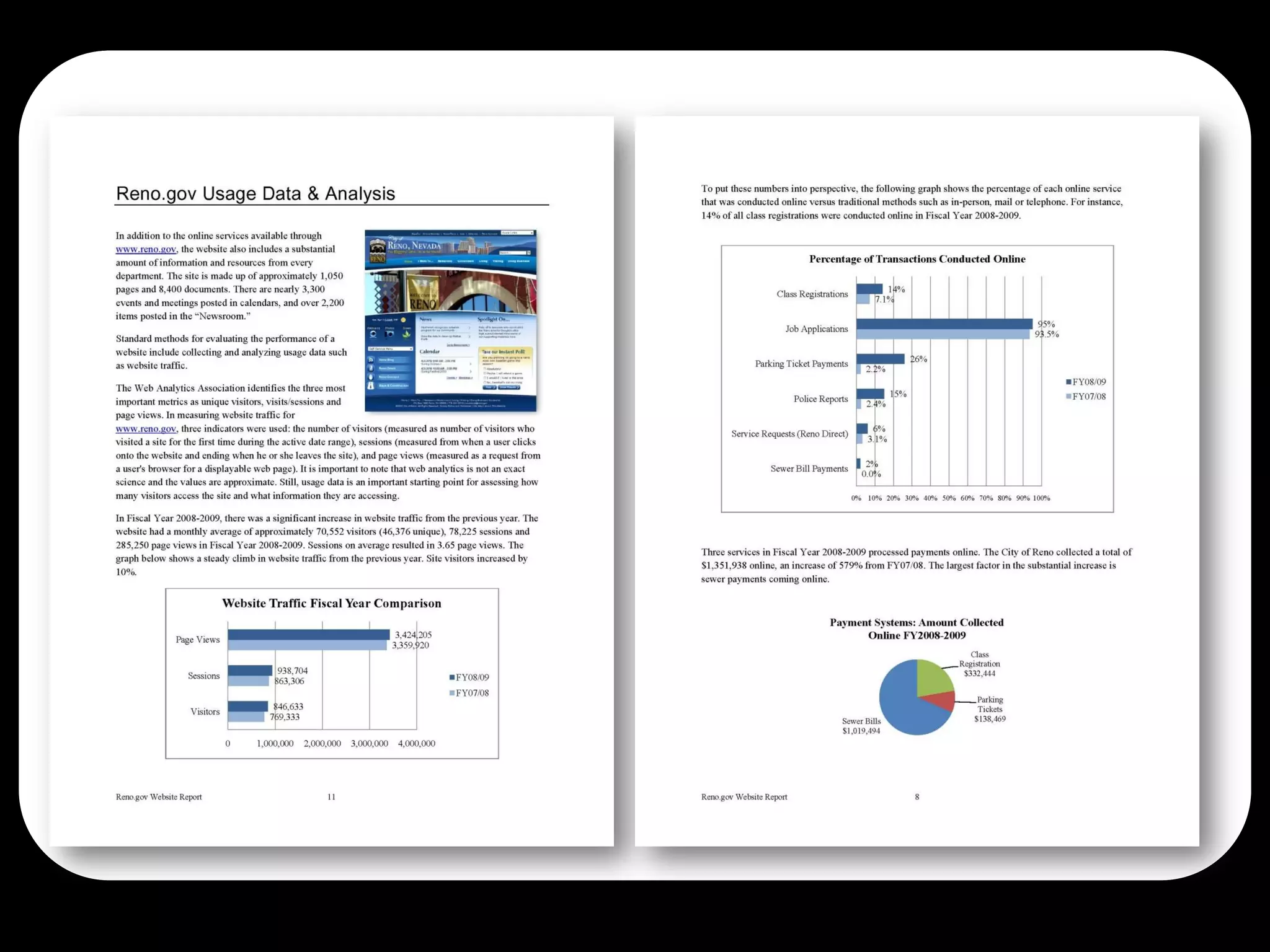This screenshot has width=1270, height=952.
Task: Click the Webcams icon on the website
Action: click(373, 334)
